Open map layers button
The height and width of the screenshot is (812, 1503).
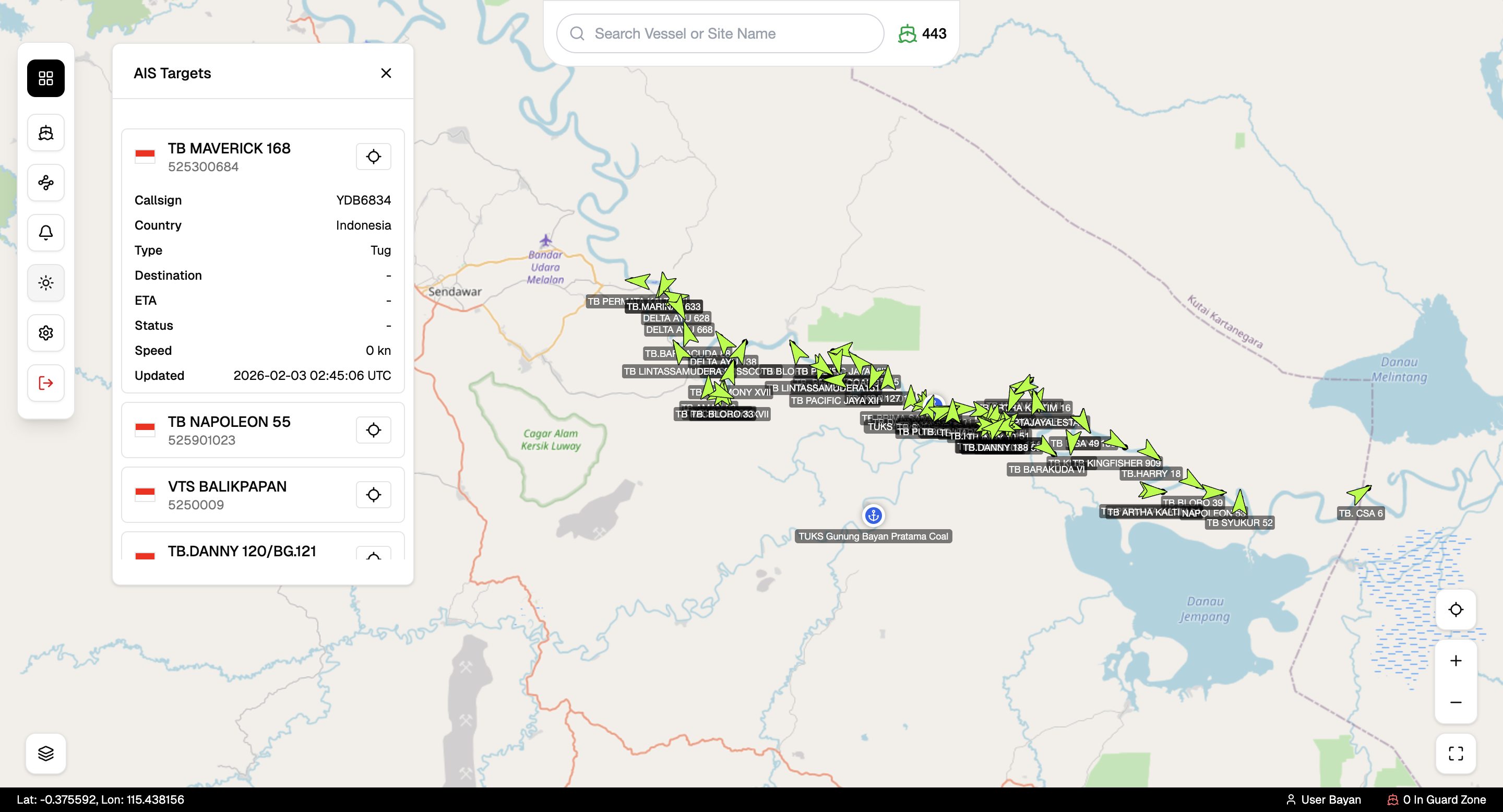(x=45, y=753)
